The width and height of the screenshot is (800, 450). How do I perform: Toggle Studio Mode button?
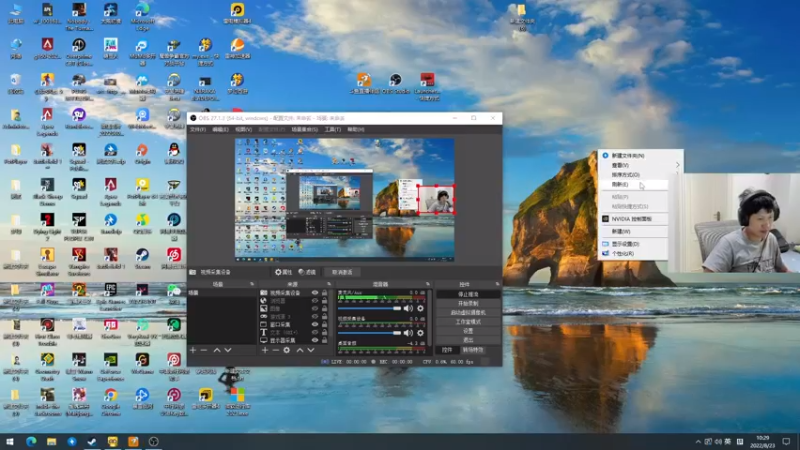click(468, 322)
